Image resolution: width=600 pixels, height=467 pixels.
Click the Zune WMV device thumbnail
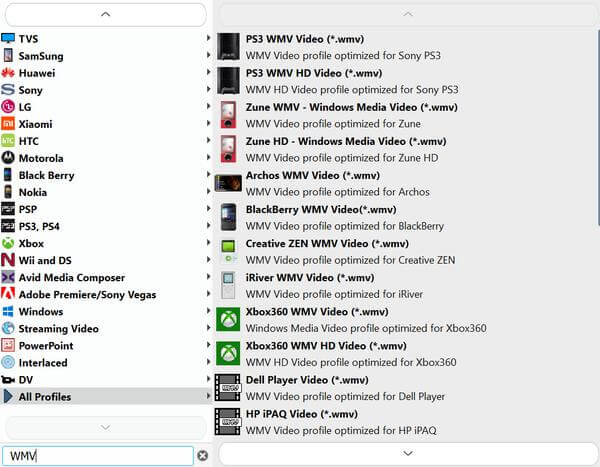point(228,115)
